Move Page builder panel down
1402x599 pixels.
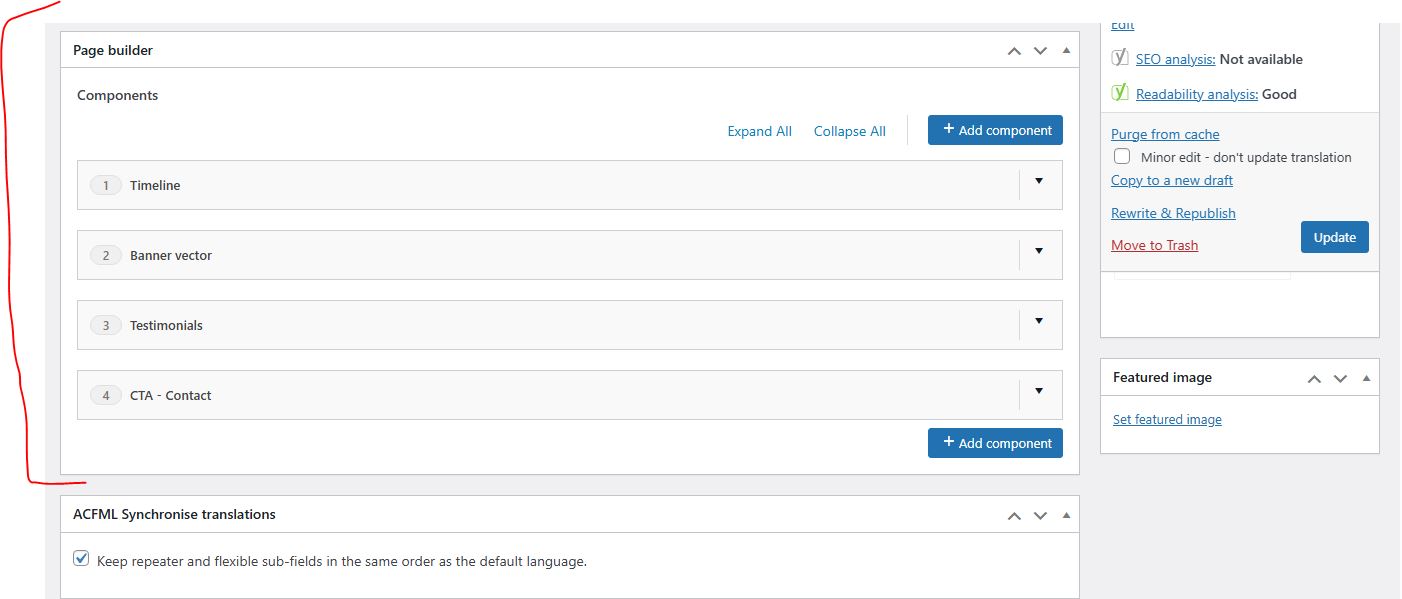1040,51
